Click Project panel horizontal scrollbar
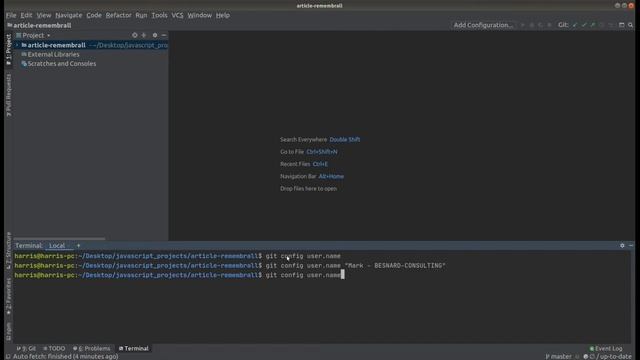Image resolution: width=640 pixels, height=360 pixels. pyautogui.click(x=59, y=238)
